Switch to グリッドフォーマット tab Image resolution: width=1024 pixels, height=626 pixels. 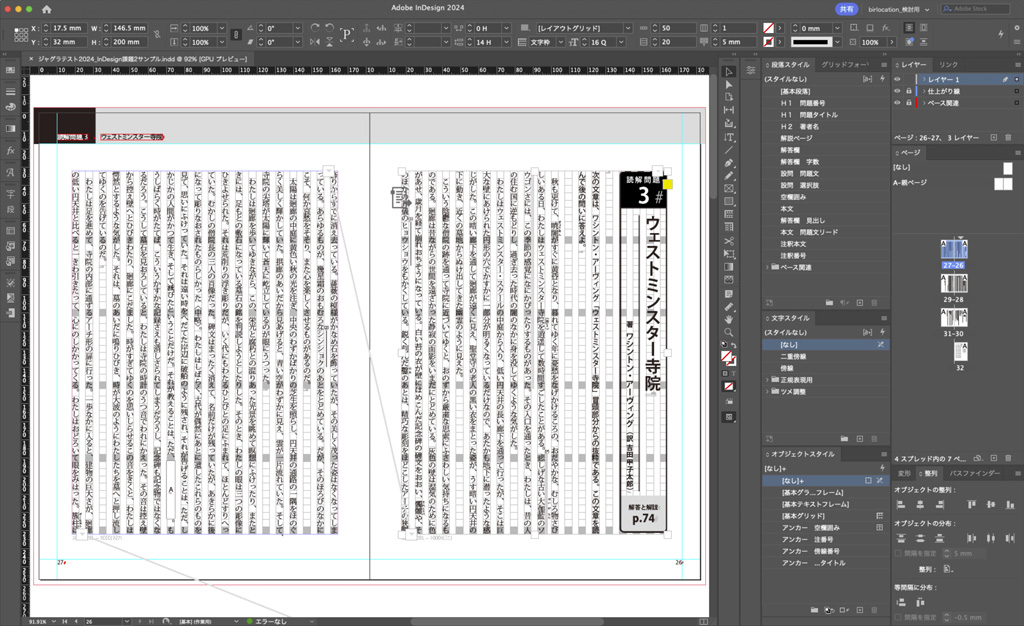click(844, 65)
